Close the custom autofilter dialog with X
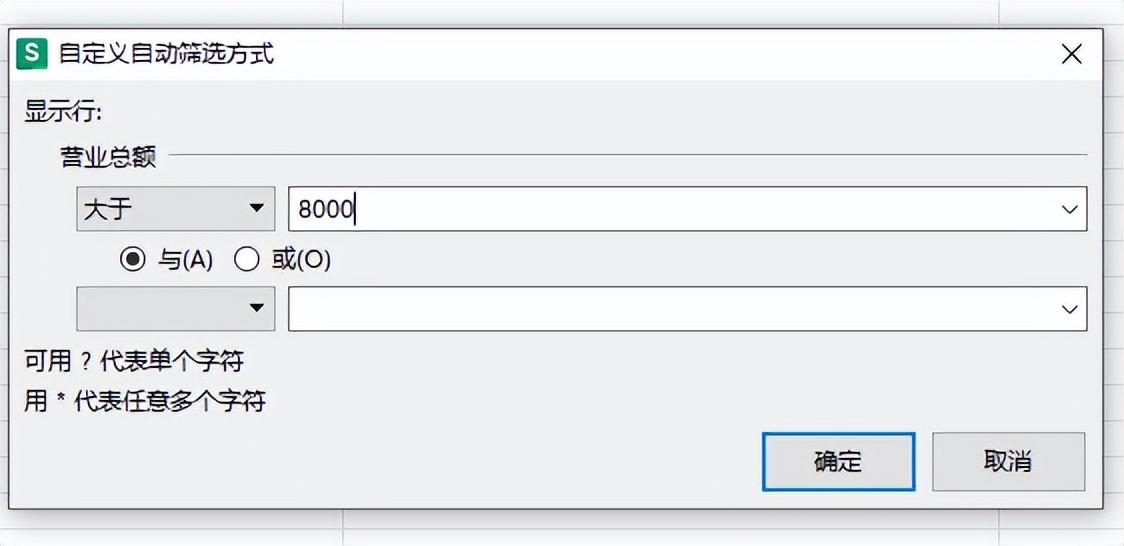The image size is (1124, 546). click(1072, 54)
